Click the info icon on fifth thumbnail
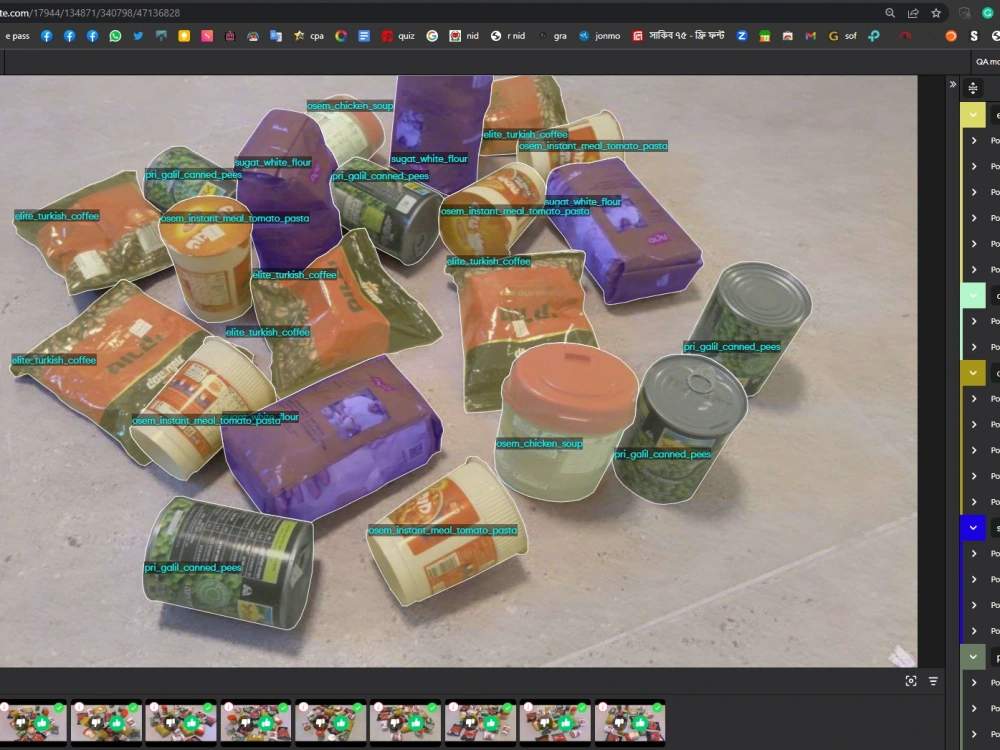Image resolution: width=1000 pixels, height=750 pixels. 304,707
